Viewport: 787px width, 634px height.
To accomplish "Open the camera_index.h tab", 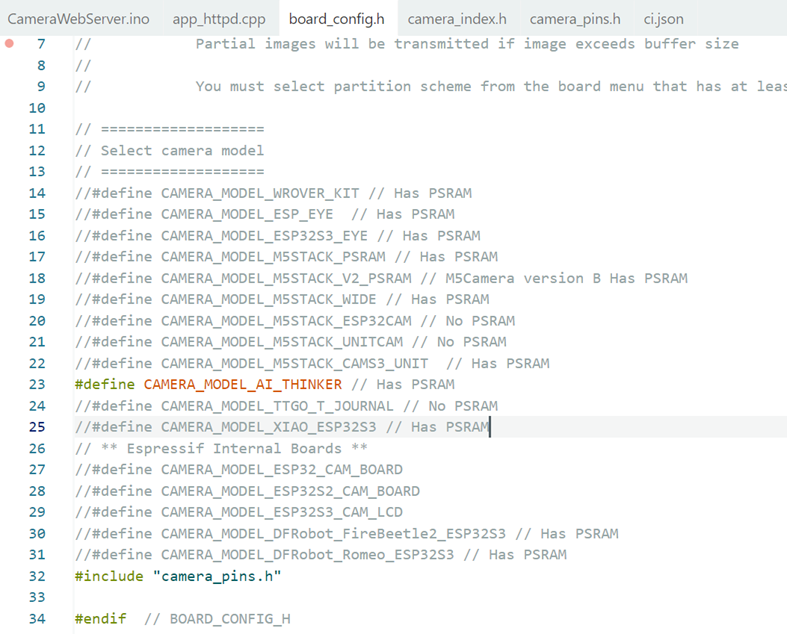I will click(x=457, y=19).
